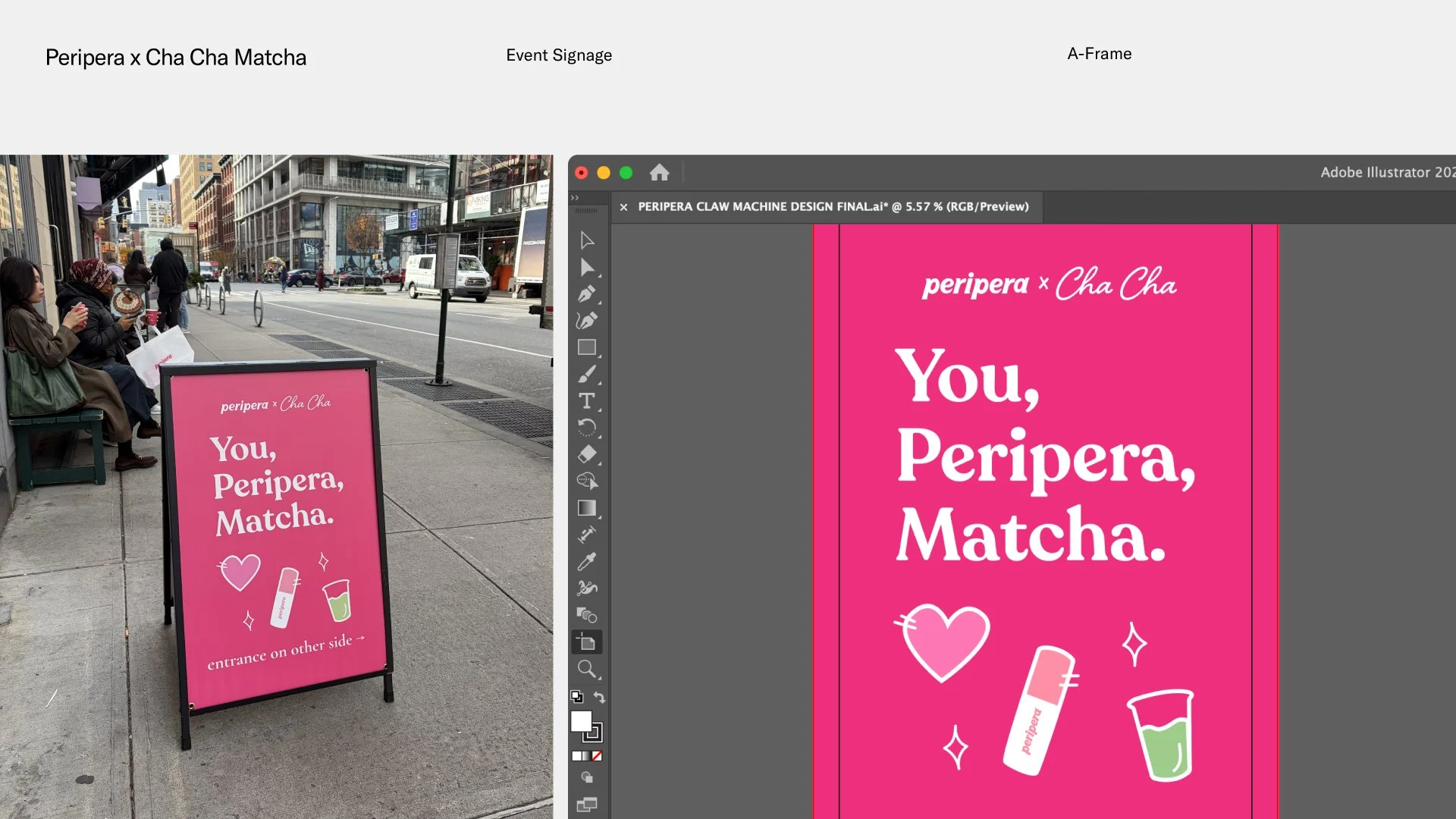Click the 'Matcha.' headline on the artboard
The image size is (1456, 819).
coord(1031,535)
